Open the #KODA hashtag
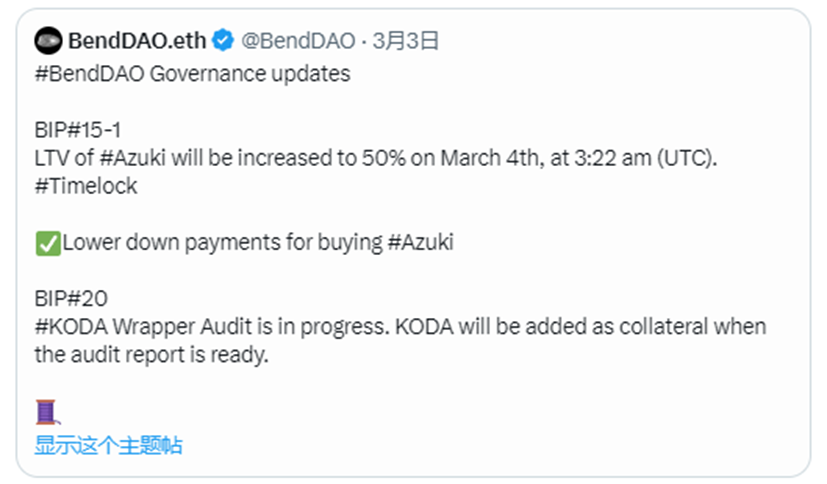Screen dimensions: 827x484 [x=71, y=326]
